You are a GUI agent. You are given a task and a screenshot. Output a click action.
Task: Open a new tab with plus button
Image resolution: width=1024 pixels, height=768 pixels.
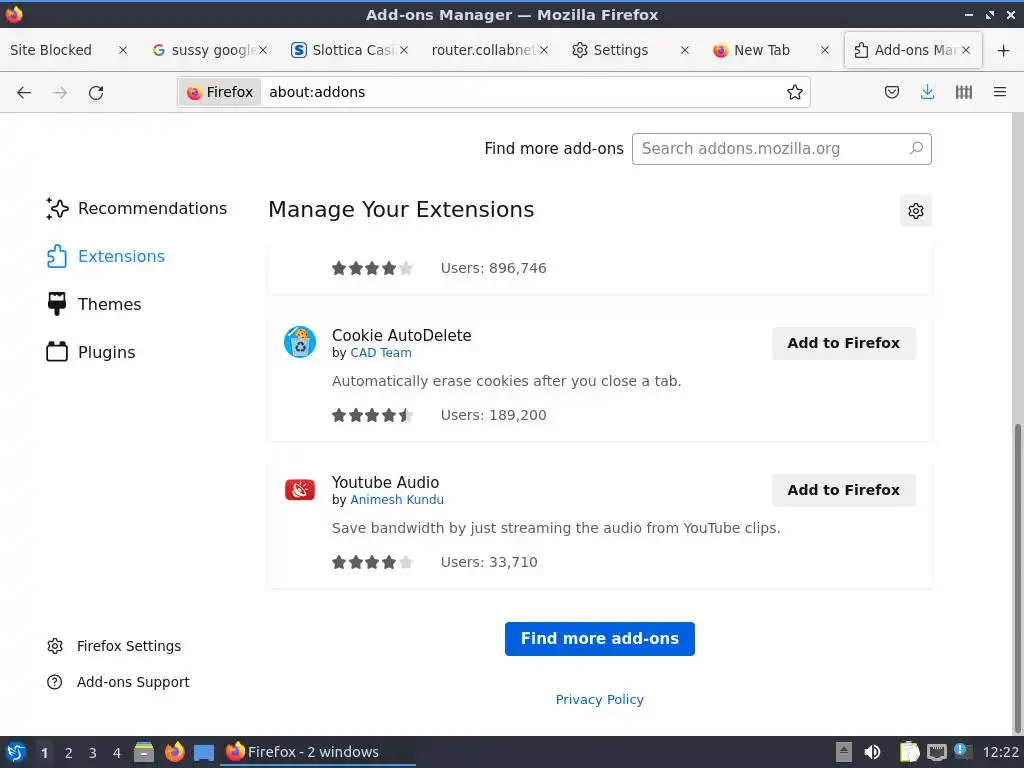1004,50
